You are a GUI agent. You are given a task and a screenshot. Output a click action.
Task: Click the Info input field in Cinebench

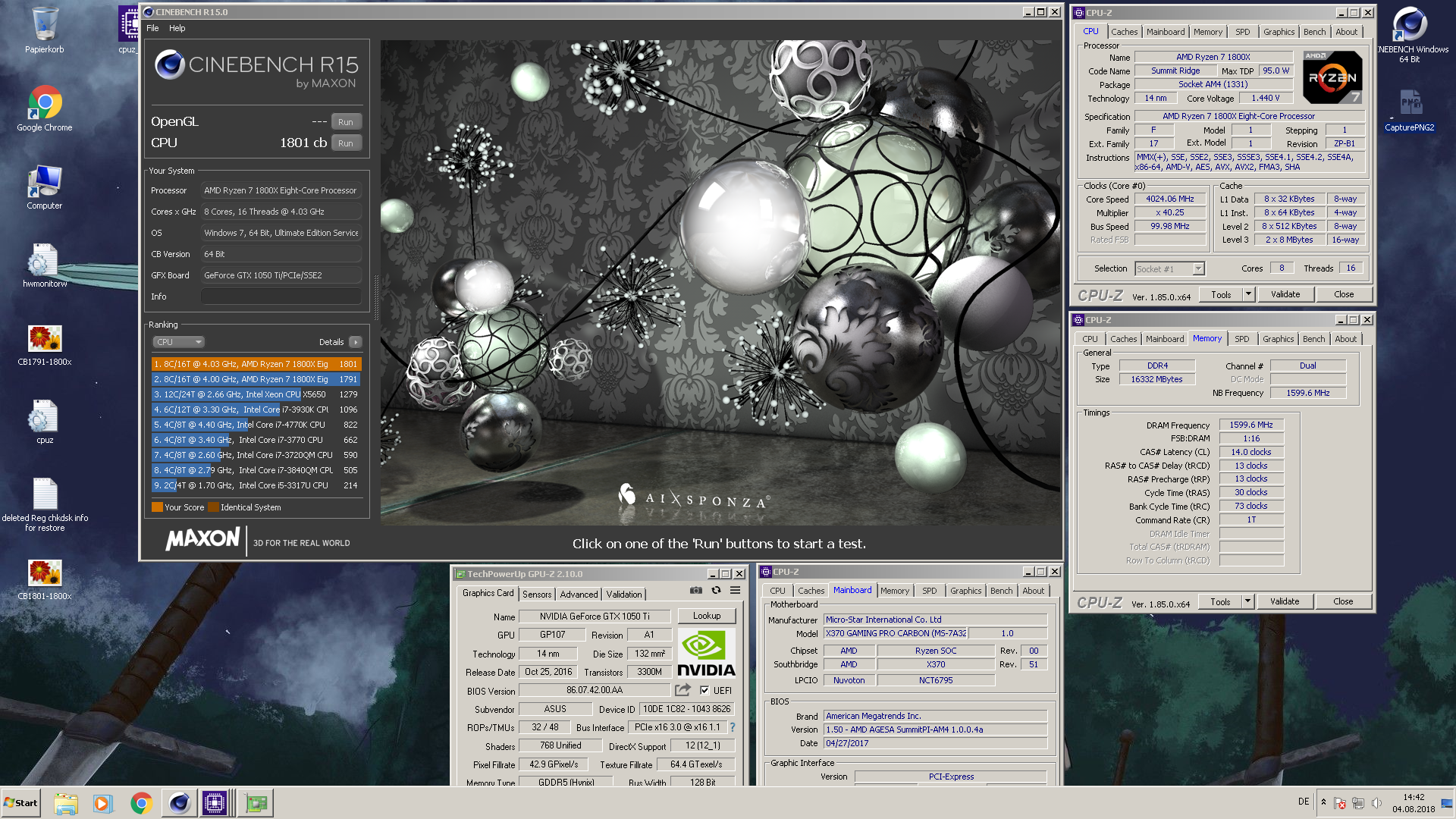pyautogui.click(x=281, y=297)
